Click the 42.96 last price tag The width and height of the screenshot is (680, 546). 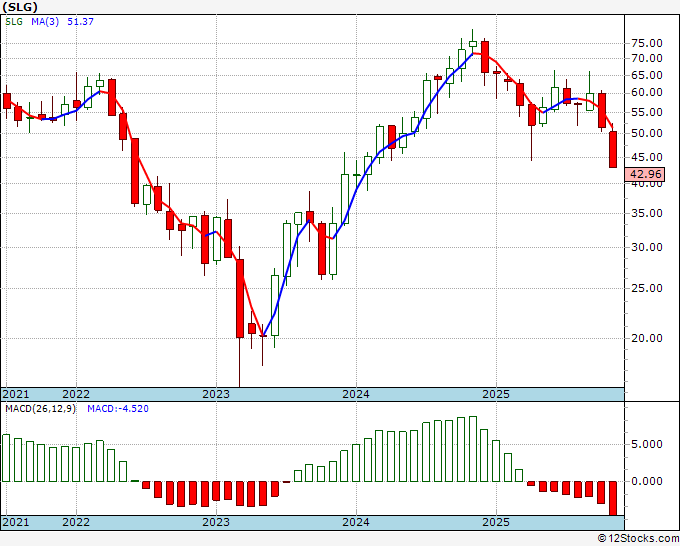[645, 174]
